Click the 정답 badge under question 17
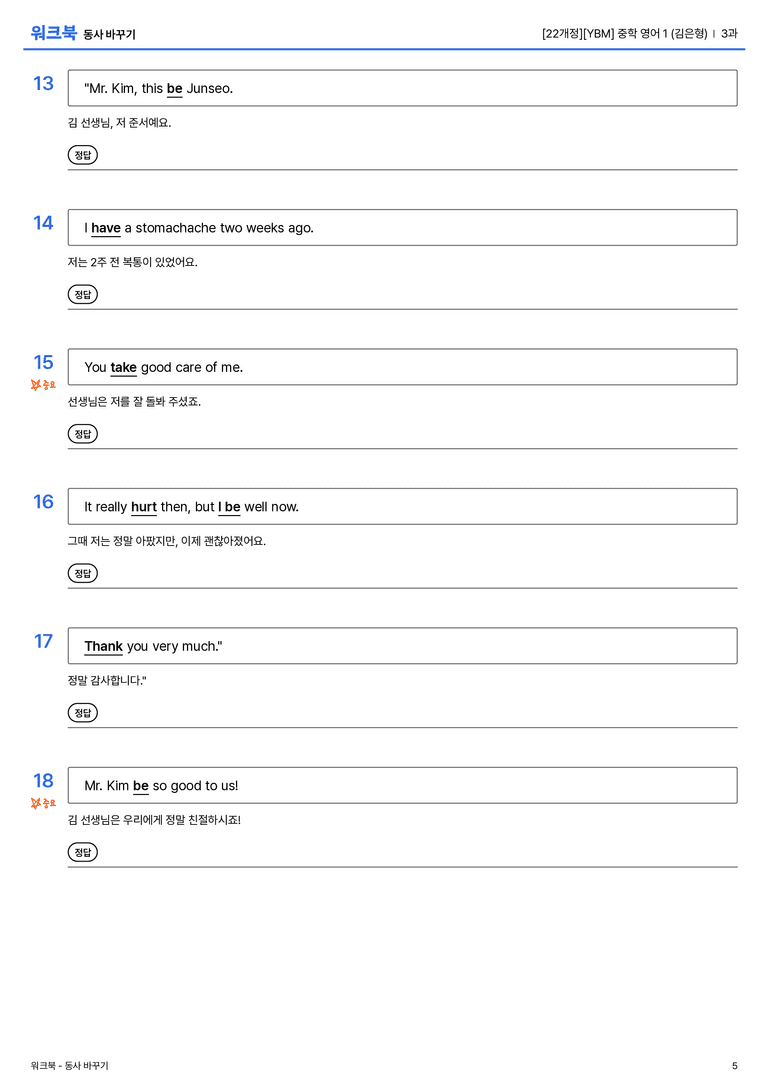 coord(82,713)
